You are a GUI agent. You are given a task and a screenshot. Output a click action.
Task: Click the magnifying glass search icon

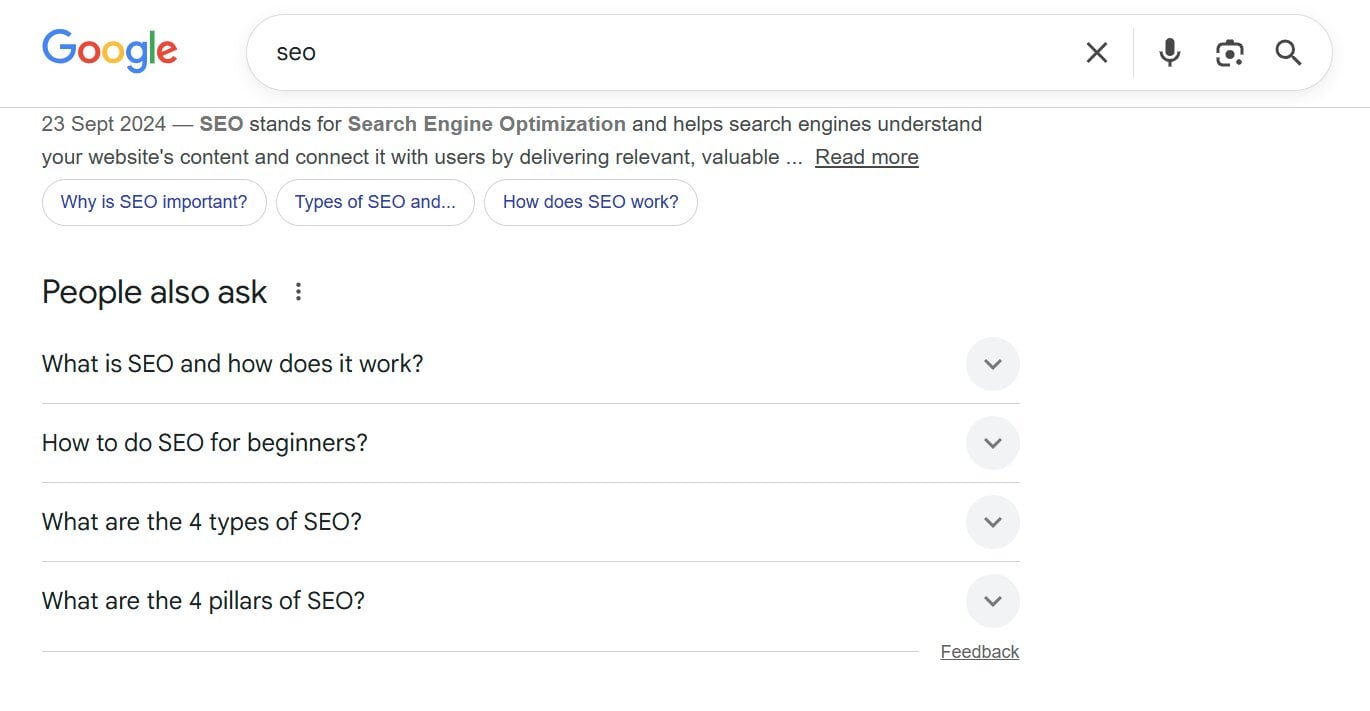coord(1288,52)
